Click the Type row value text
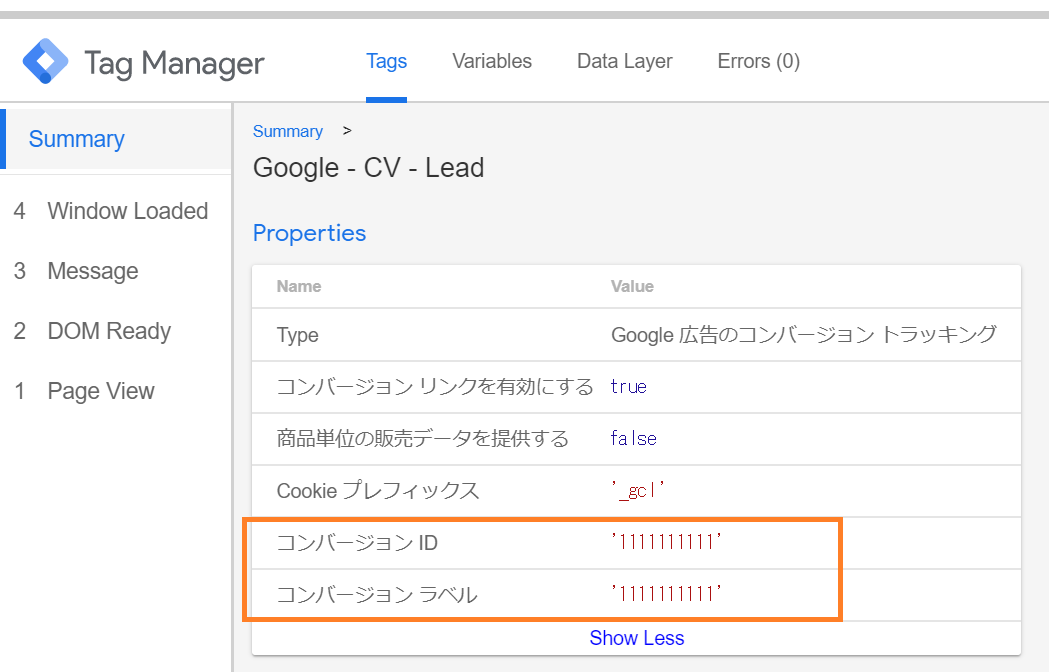 click(803, 335)
